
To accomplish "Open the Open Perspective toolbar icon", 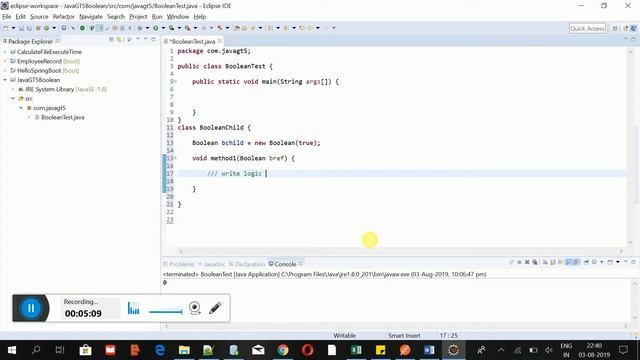I will click(x=615, y=28).
